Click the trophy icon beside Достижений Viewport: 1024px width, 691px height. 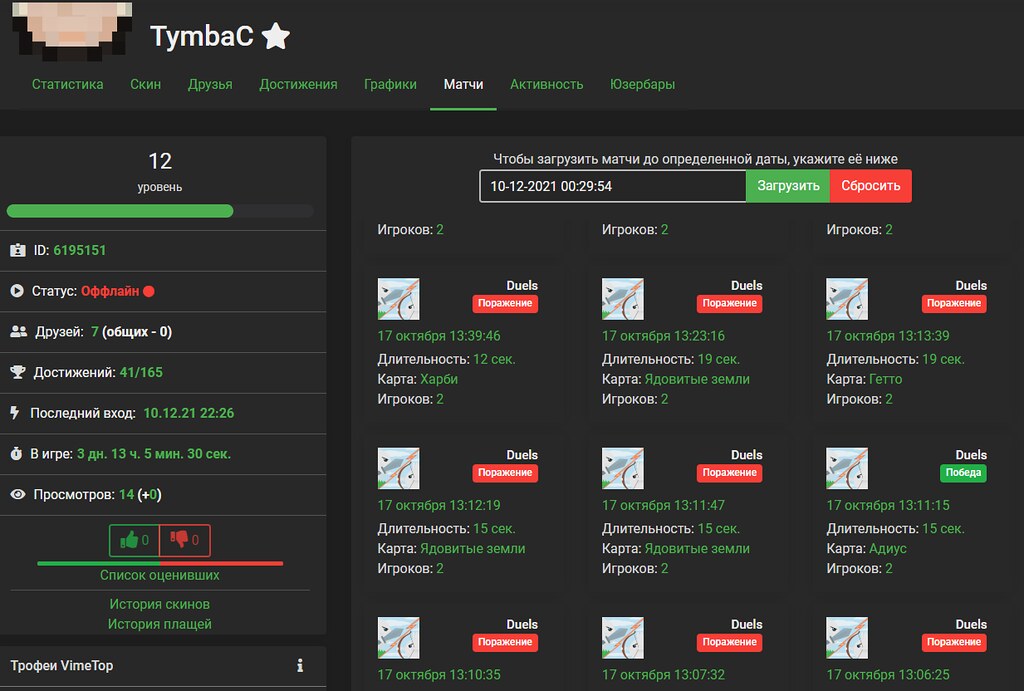18,372
